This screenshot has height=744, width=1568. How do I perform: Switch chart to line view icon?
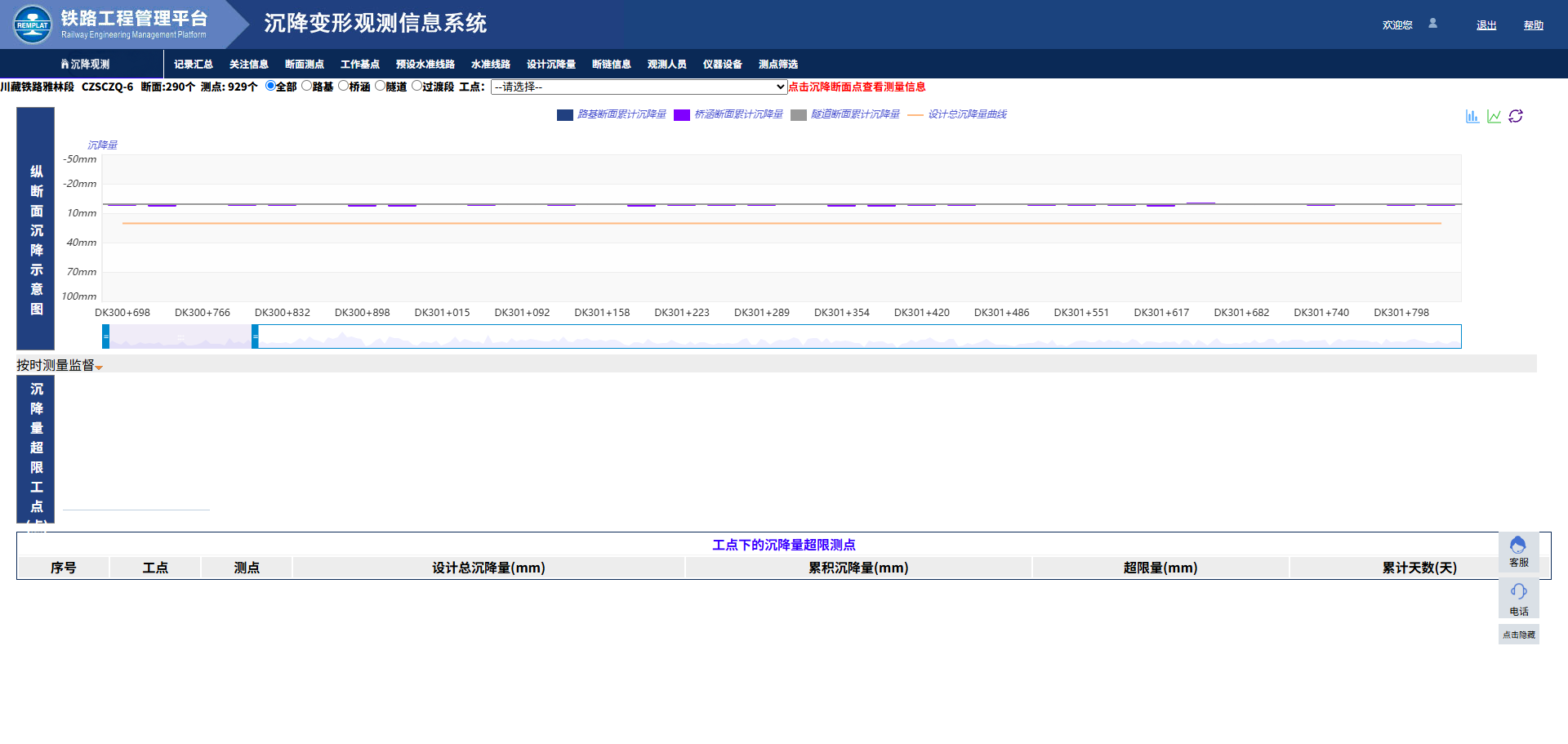point(1494,116)
